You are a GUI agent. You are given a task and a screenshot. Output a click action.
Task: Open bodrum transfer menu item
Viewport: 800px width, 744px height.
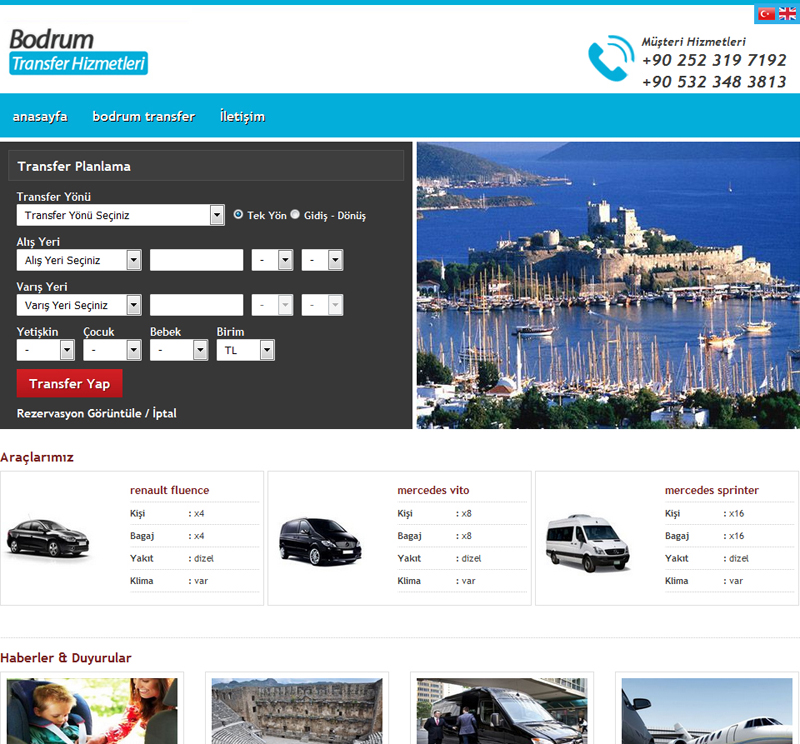click(x=144, y=116)
